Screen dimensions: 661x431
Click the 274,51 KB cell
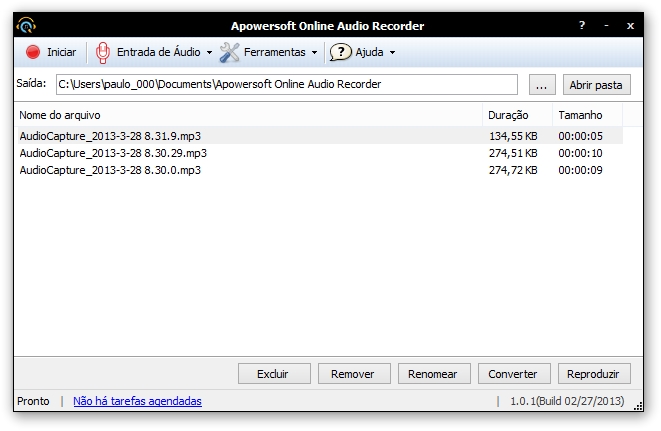[513, 153]
